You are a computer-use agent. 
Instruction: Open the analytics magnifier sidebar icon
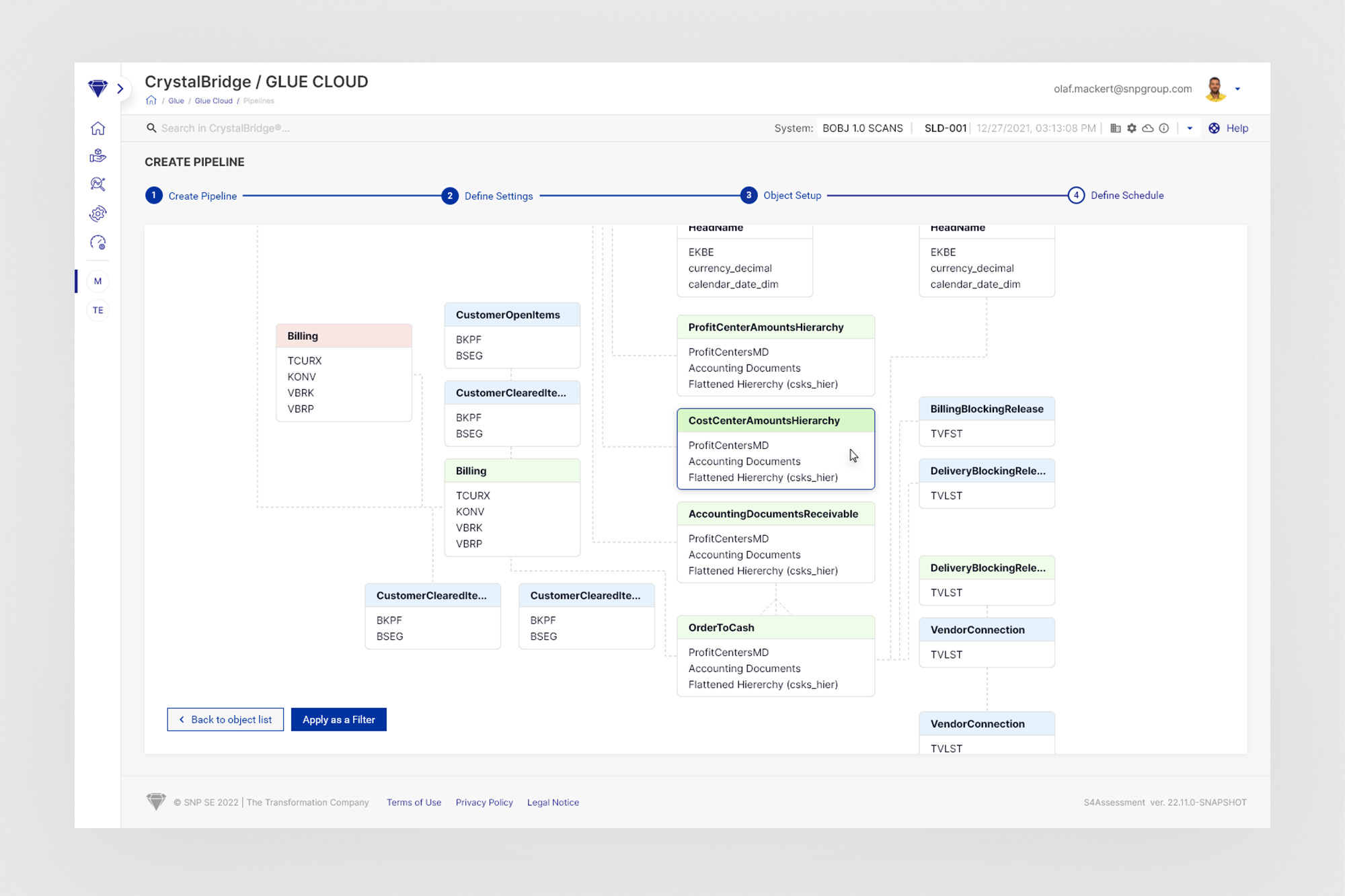pyautogui.click(x=98, y=184)
